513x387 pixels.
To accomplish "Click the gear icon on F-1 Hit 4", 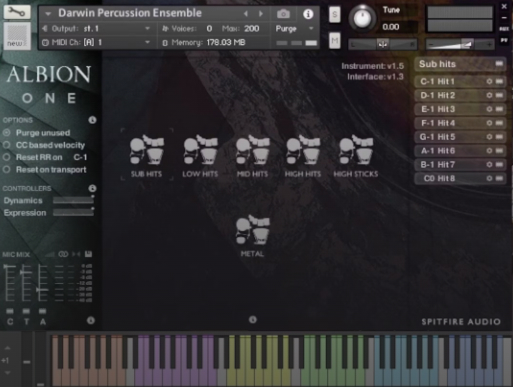I will (x=489, y=123).
